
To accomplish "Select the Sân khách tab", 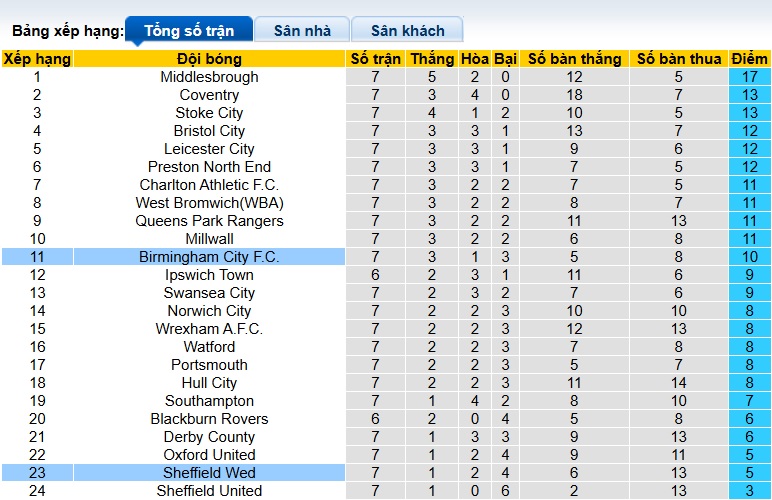I will click(408, 31).
